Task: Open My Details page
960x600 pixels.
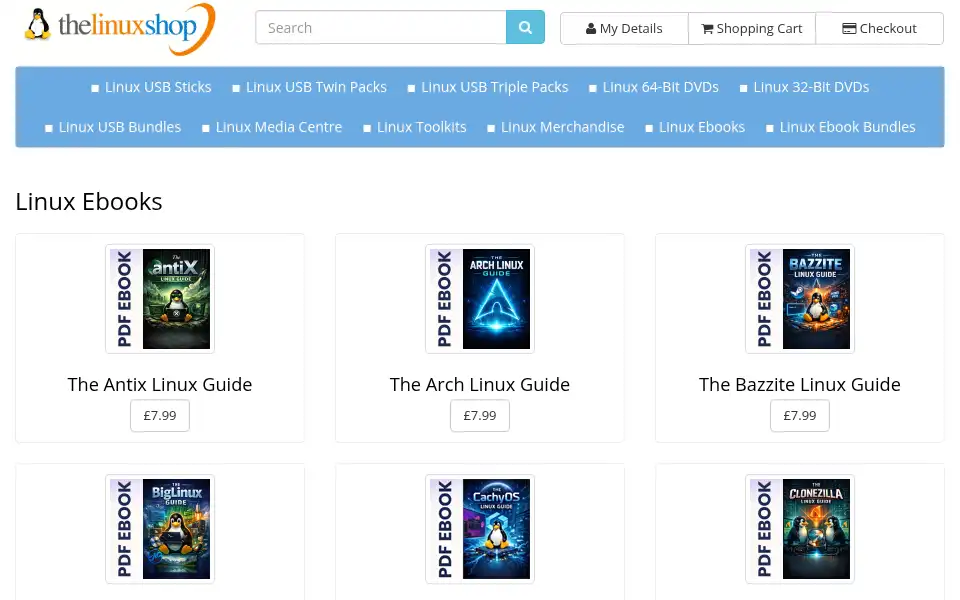Action: pyautogui.click(x=624, y=29)
